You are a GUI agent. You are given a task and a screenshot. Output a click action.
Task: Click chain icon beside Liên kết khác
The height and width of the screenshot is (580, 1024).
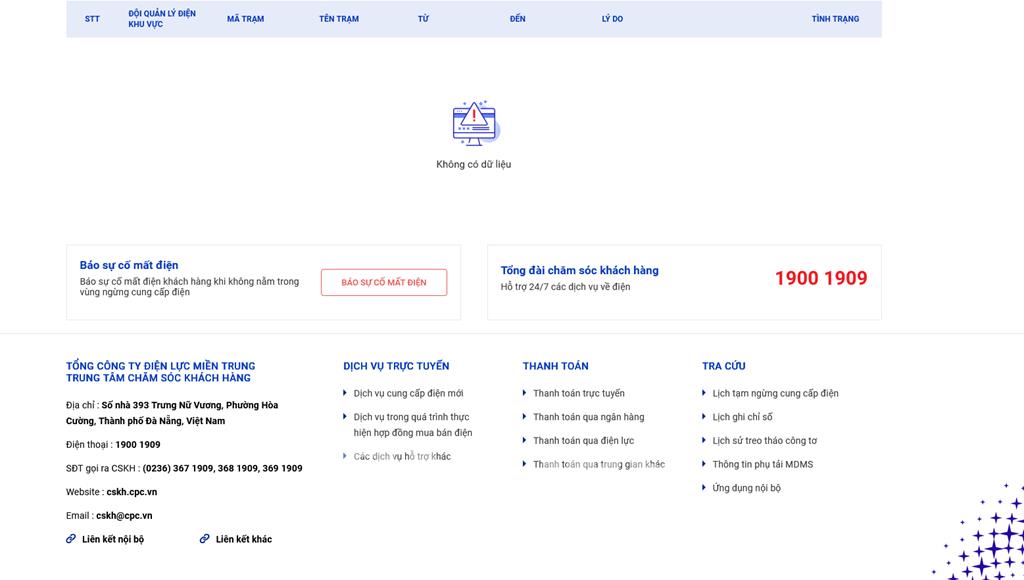(205, 539)
